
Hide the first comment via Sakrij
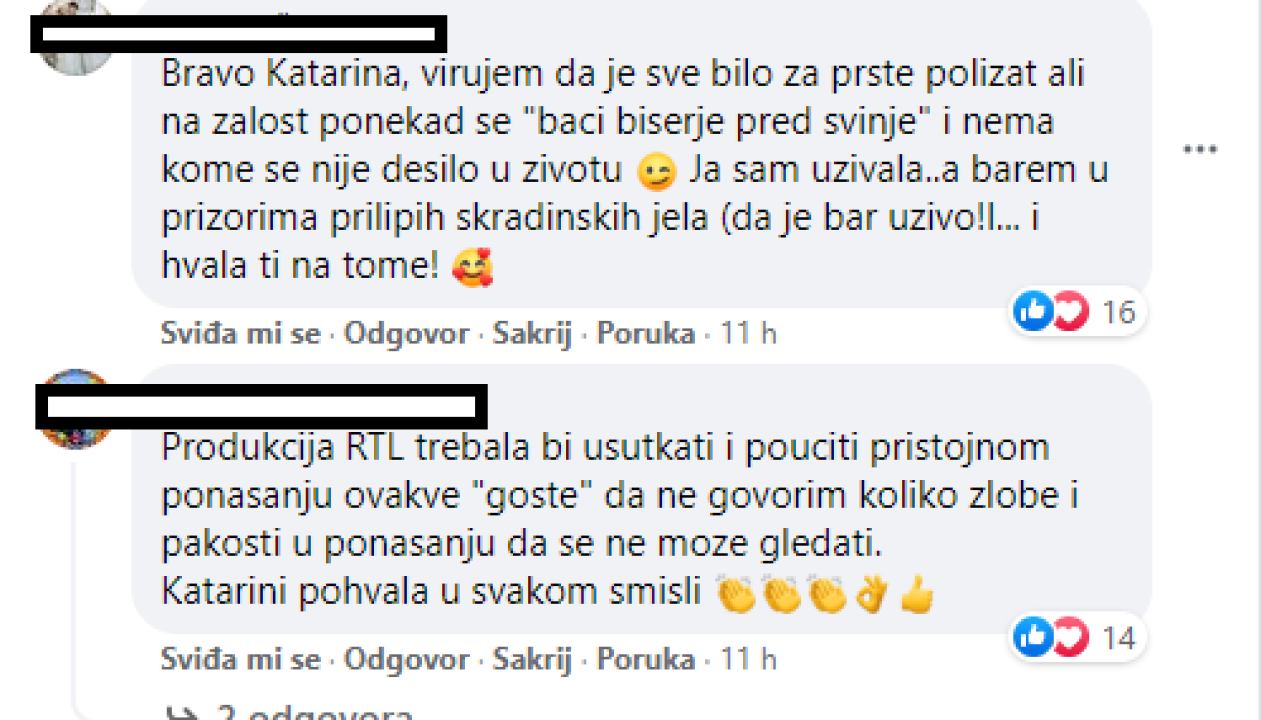click(x=532, y=333)
